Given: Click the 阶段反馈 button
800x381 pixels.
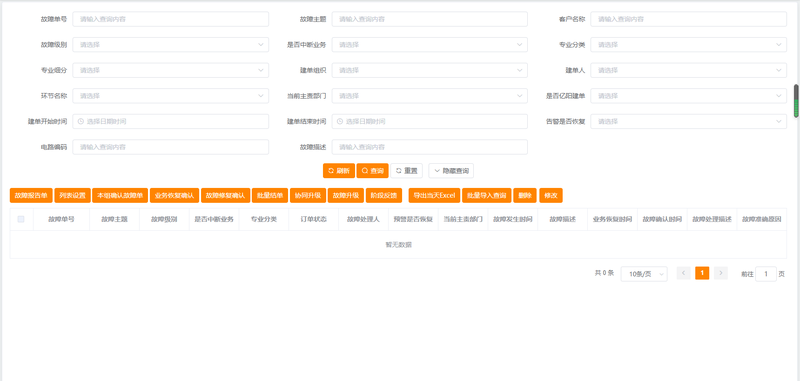Looking at the screenshot, I should [384, 195].
